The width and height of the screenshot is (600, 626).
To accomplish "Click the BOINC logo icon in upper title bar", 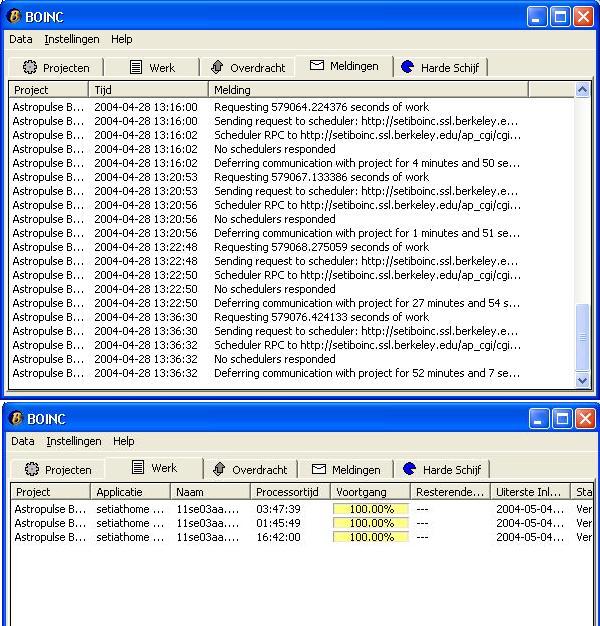I will 14,16.
